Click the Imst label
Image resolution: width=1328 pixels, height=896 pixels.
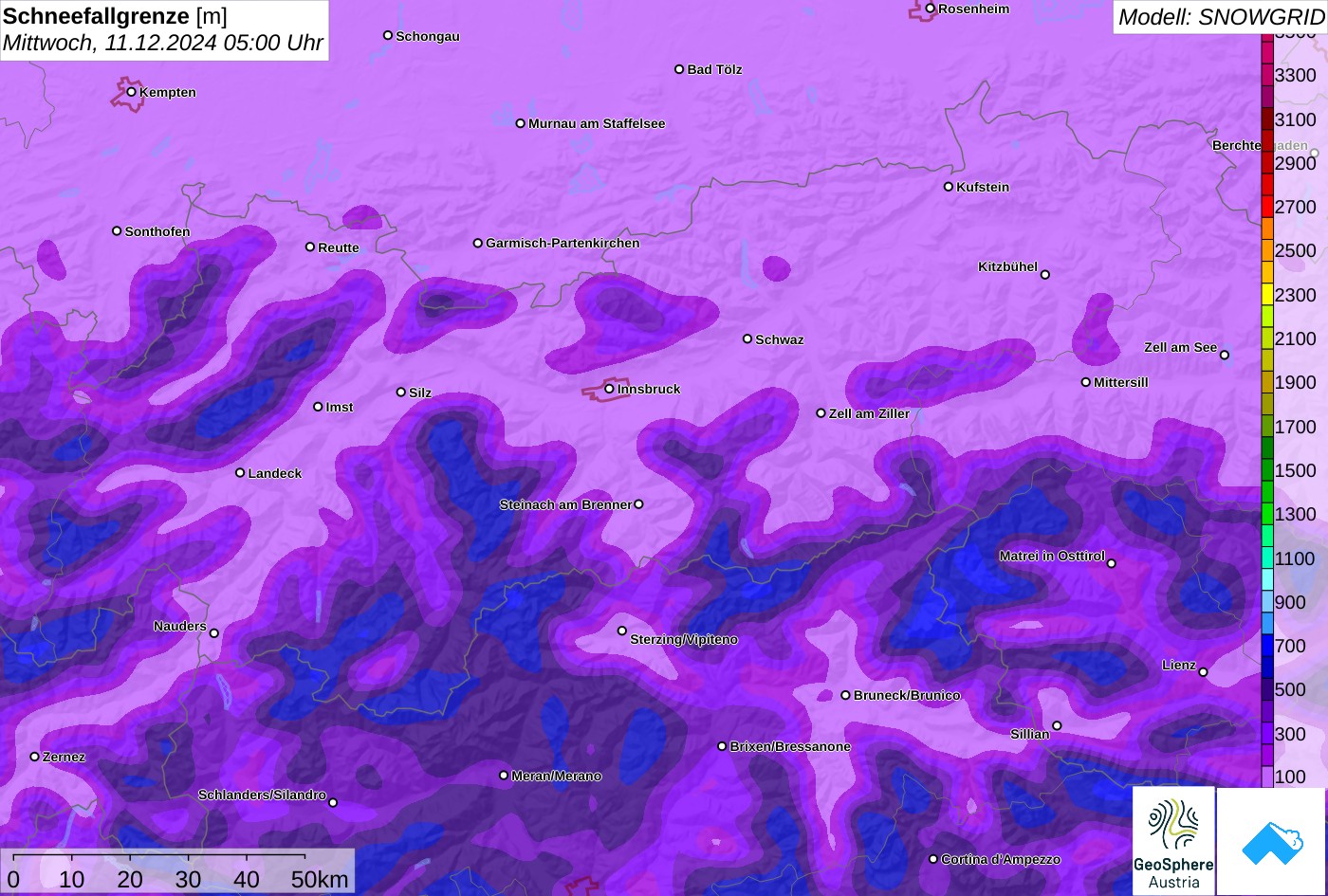pyautogui.click(x=340, y=408)
